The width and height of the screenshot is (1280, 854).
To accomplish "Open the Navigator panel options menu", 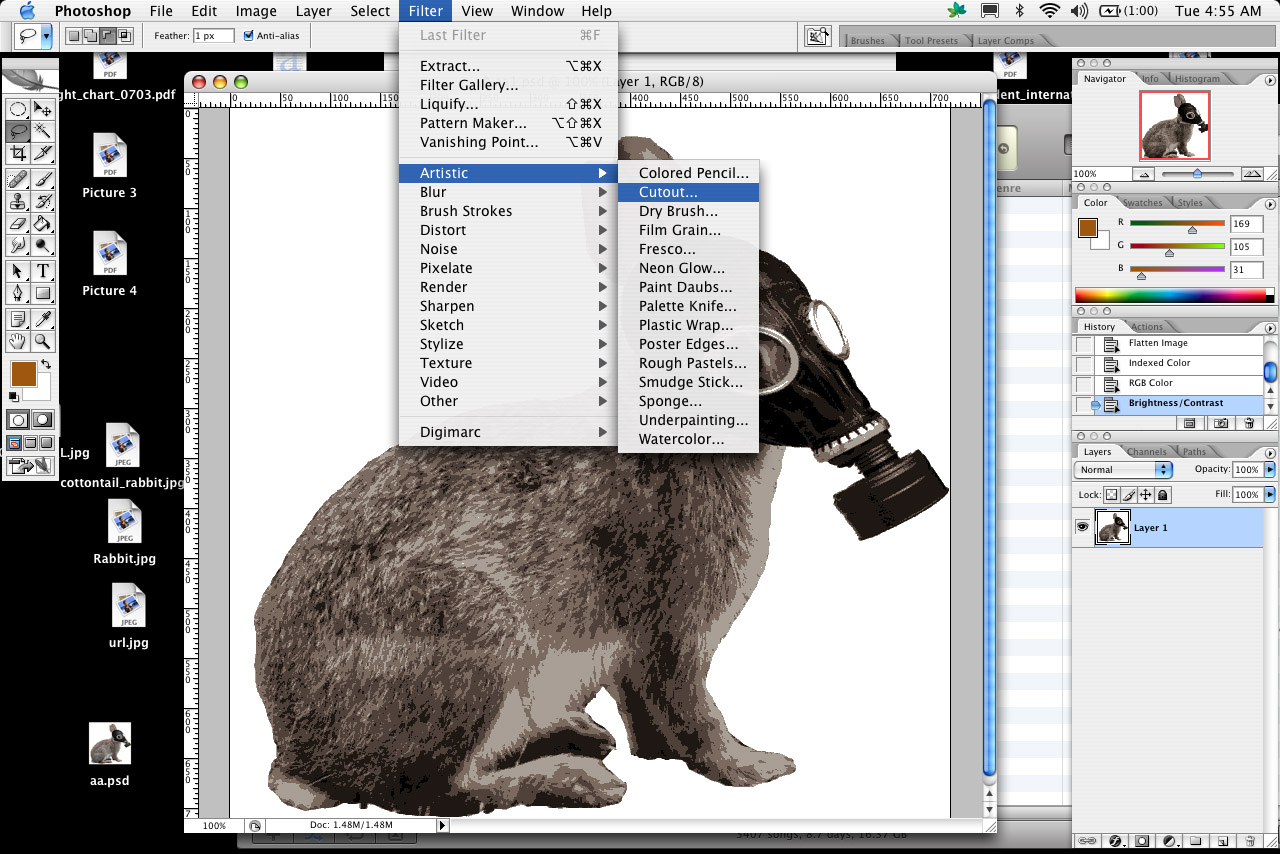I will point(1270,79).
